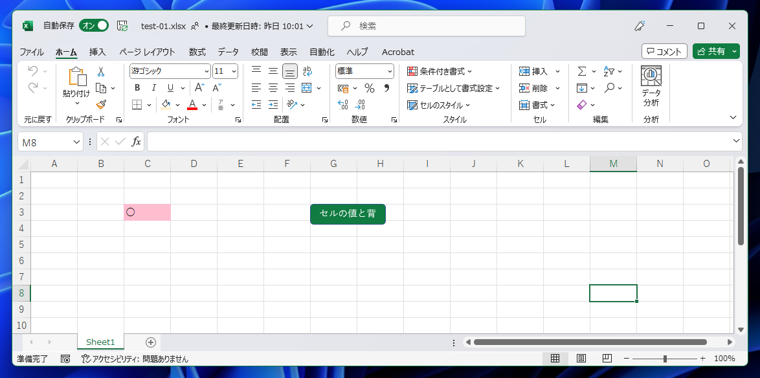Open the 数式 ribbon tab
Image resolution: width=760 pixels, height=378 pixels.
197,52
